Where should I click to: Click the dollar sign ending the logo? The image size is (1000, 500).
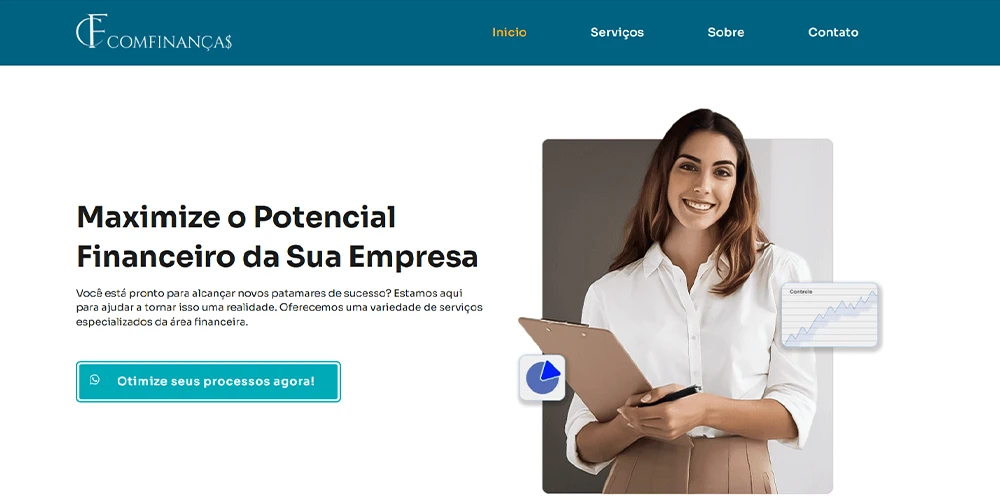[228, 42]
